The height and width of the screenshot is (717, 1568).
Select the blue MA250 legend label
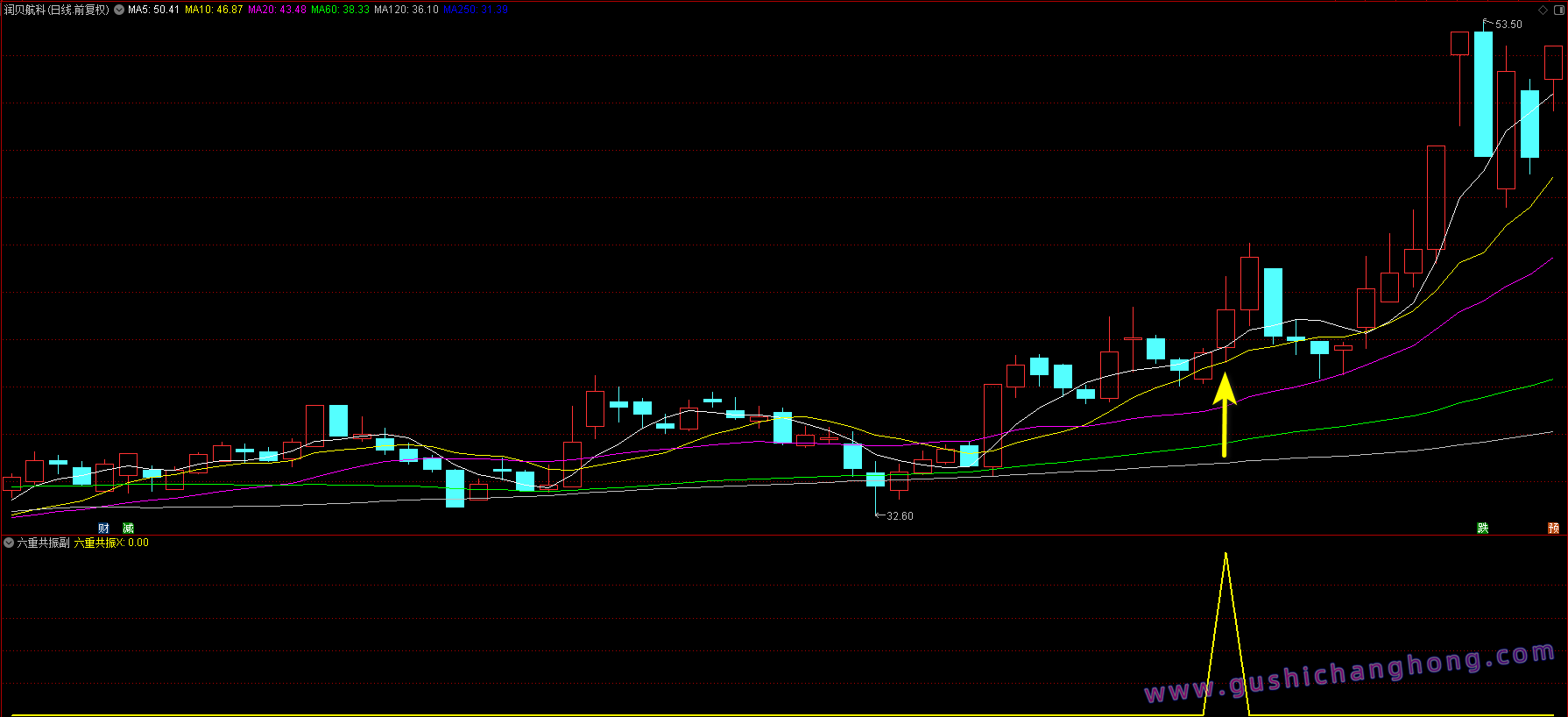pos(476,10)
